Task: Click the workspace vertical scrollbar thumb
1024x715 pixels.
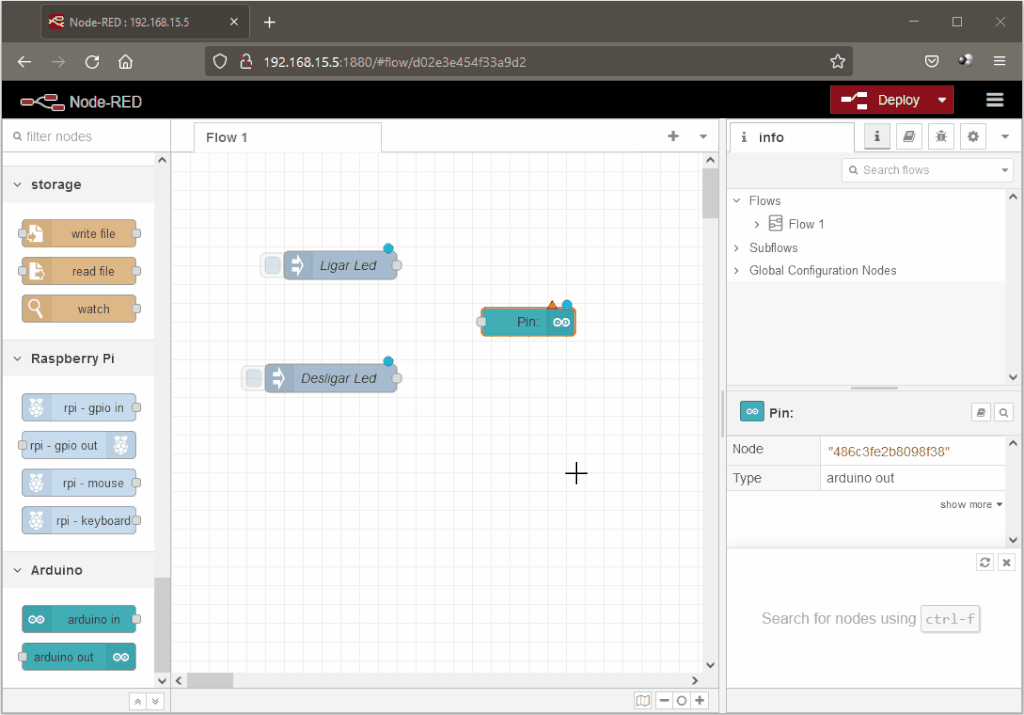Action: coord(710,193)
